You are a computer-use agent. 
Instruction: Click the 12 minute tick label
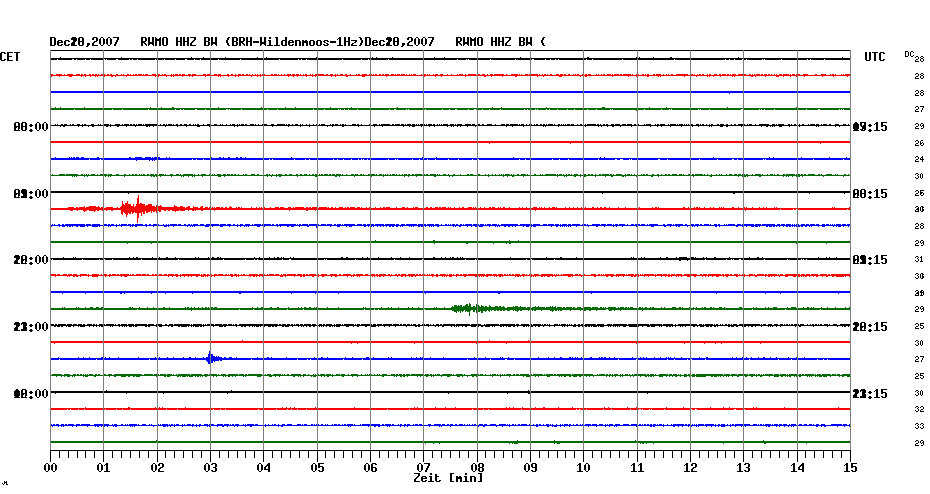pos(690,467)
